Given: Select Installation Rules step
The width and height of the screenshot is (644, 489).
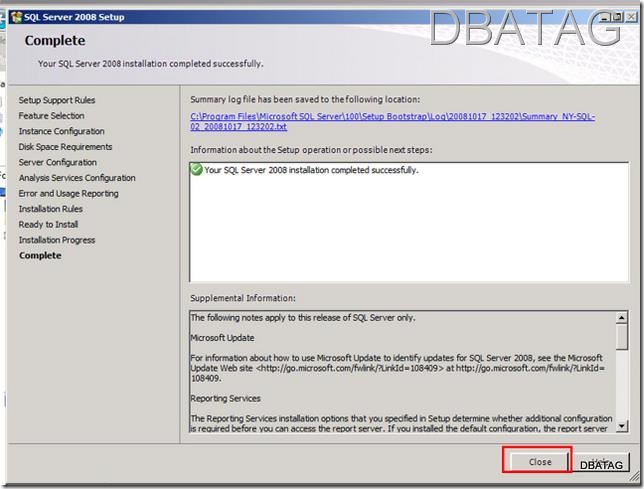Looking at the screenshot, I should pyautogui.click(x=51, y=209).
